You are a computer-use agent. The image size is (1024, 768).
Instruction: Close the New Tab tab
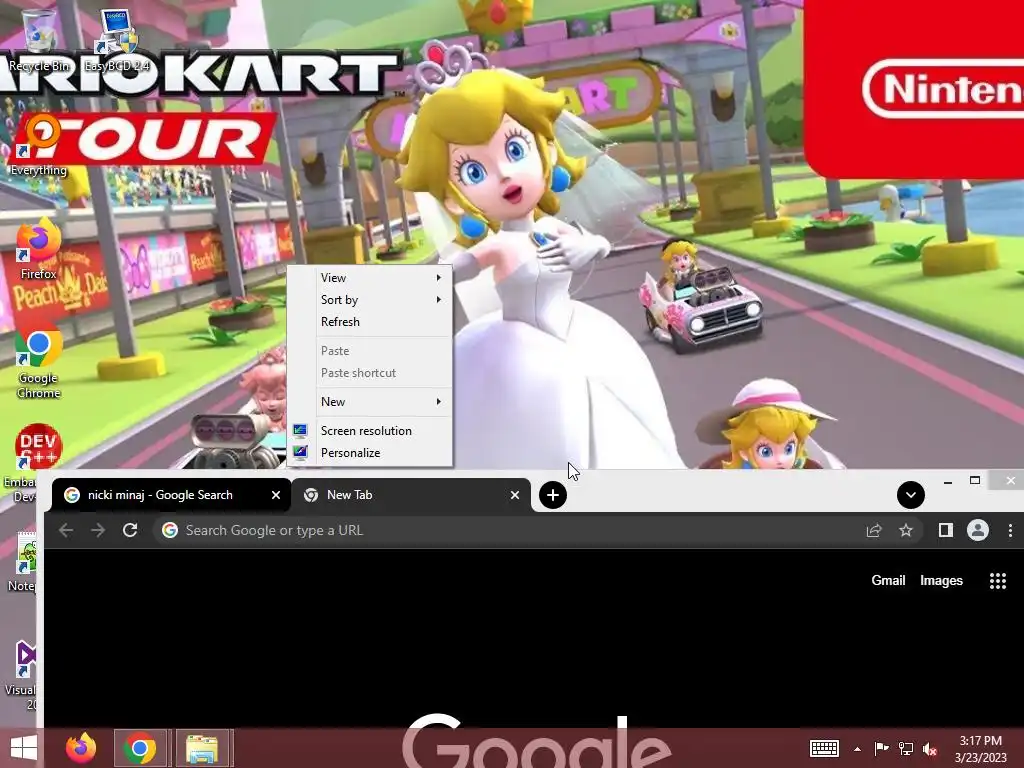pos(515,495)
